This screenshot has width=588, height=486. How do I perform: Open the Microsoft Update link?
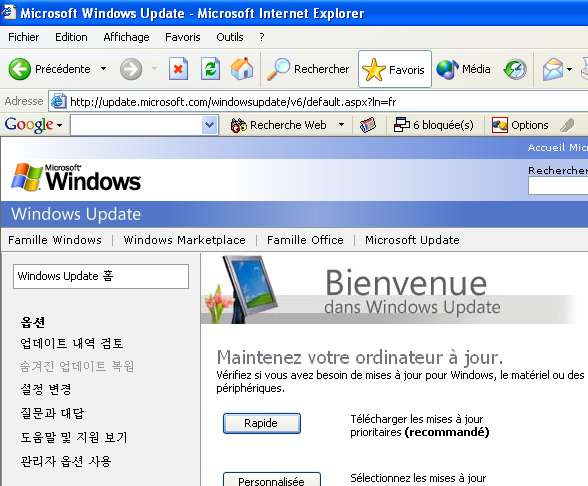(412, 240)
